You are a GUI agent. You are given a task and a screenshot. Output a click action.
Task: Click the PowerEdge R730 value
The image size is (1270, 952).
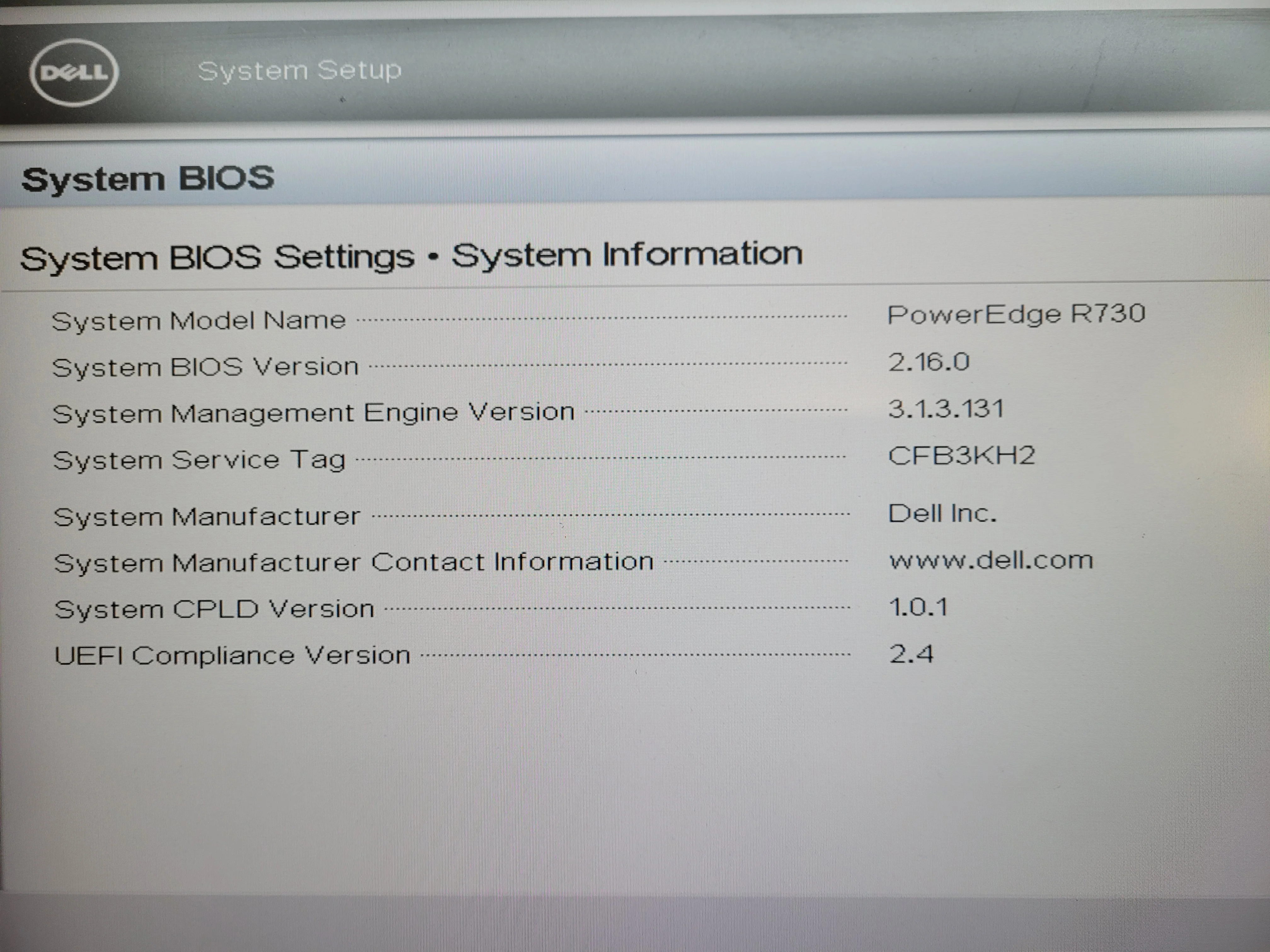click(1016, 314)
